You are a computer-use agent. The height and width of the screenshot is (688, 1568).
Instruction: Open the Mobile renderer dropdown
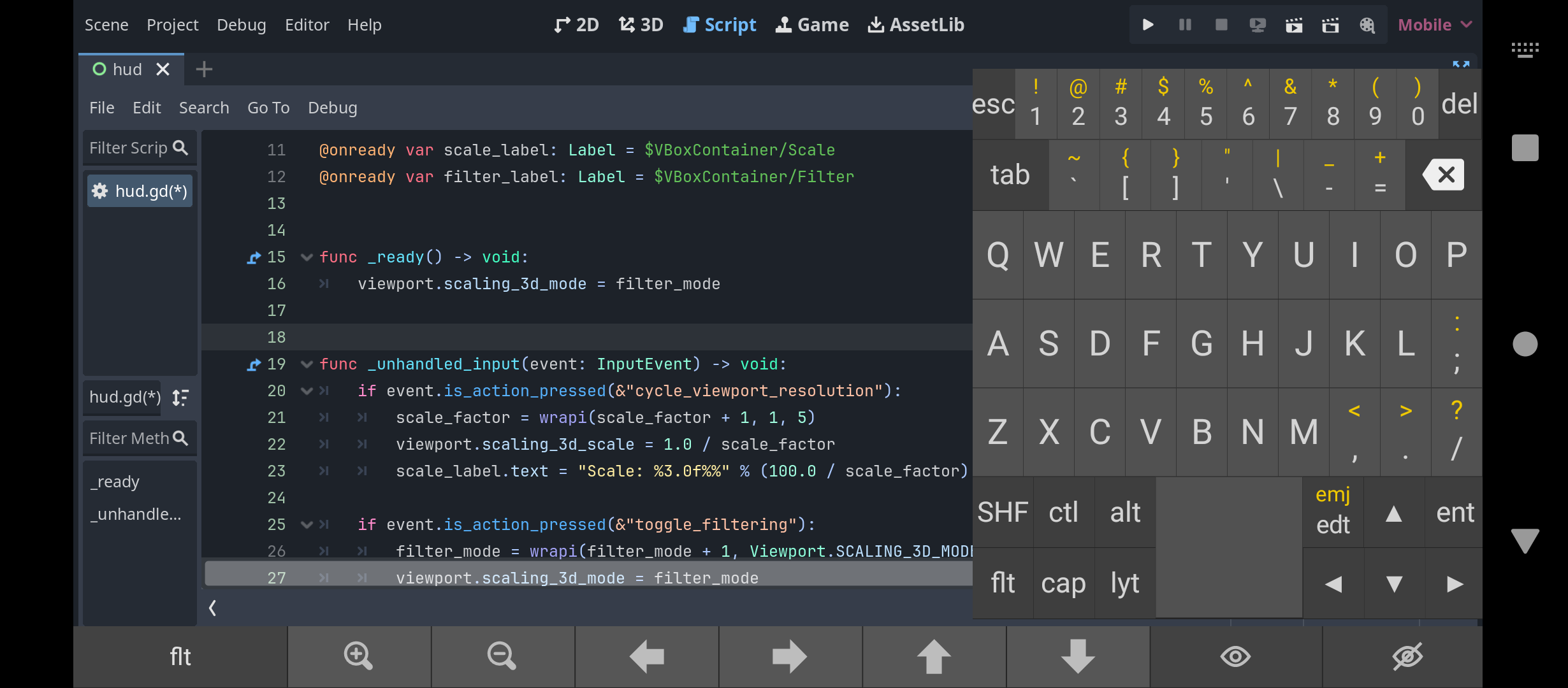pos(1435,25)
